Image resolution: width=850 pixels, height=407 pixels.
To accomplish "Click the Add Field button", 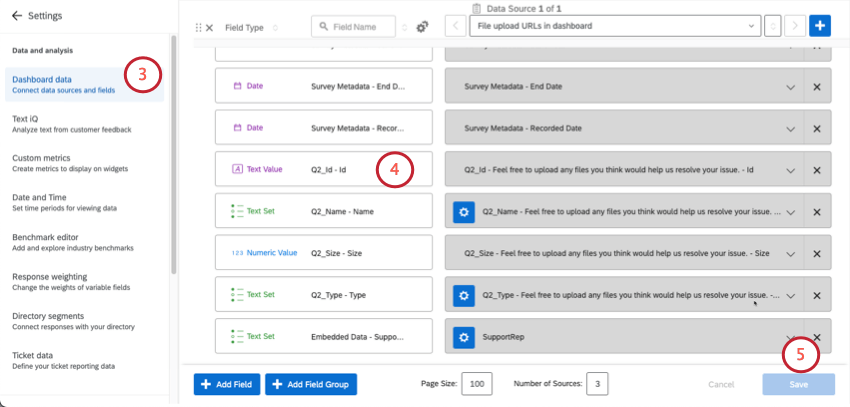I will 226,384.
